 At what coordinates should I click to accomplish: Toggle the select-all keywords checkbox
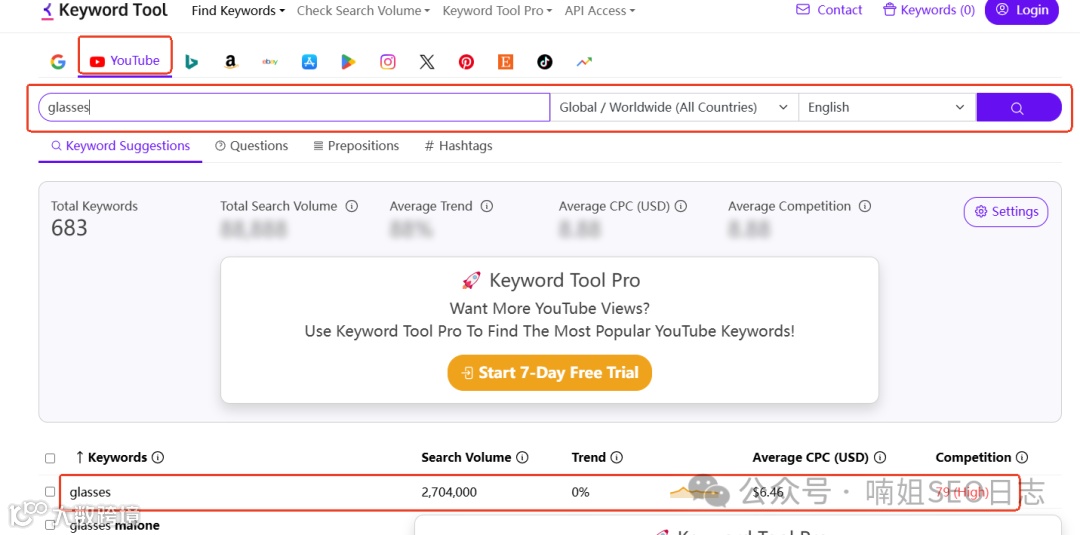pyautogui.click(x=50, y=458)
